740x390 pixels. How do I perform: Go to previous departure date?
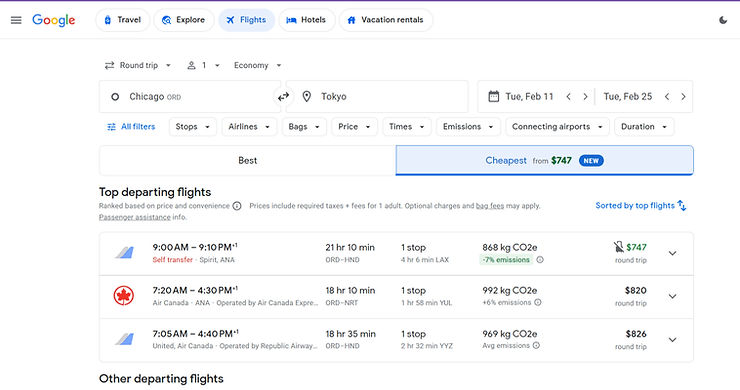[x=569, y=97]
